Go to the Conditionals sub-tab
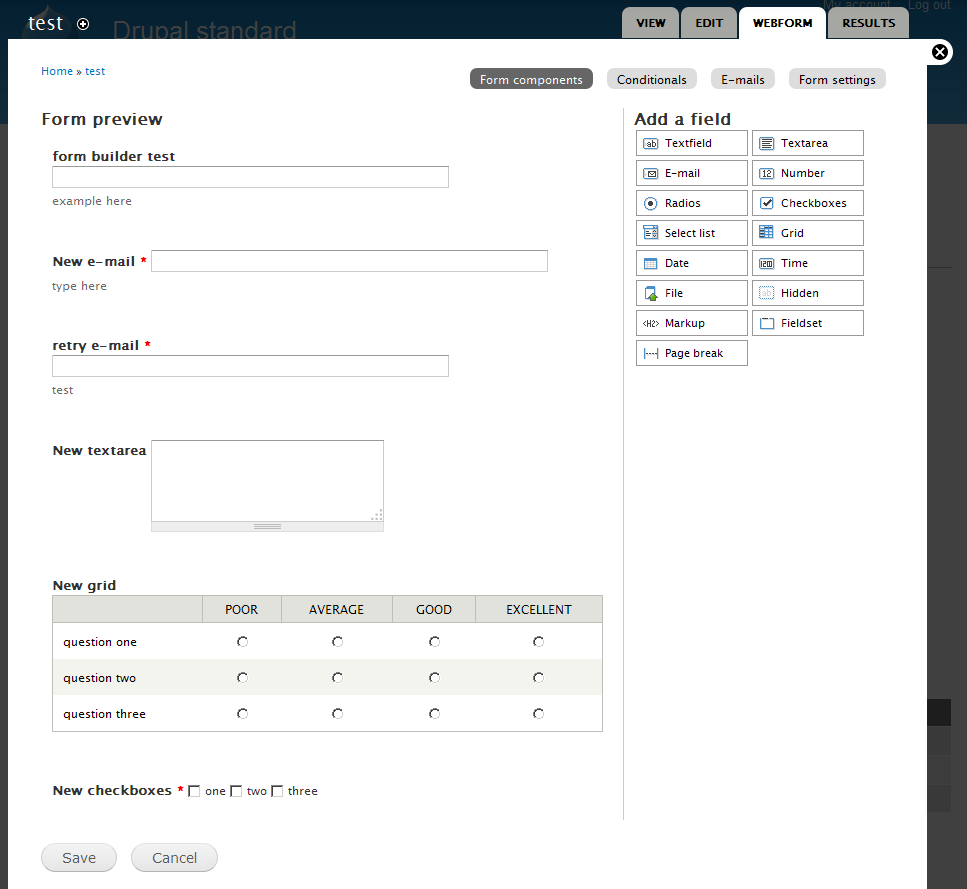The image size is (967, 889). tap(652, 79)
